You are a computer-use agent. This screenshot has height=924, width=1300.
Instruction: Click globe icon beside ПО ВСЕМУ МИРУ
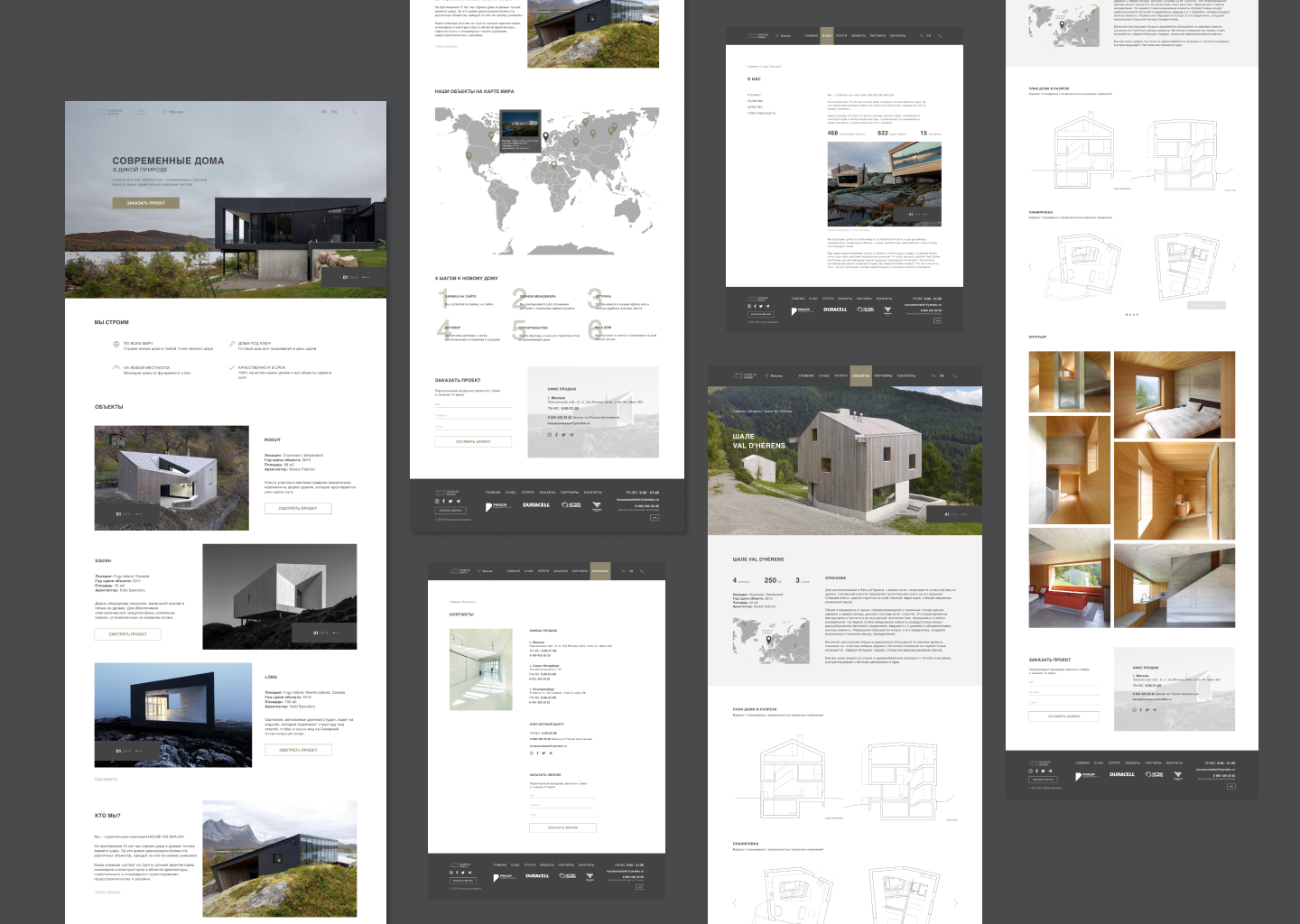point(116,344)
